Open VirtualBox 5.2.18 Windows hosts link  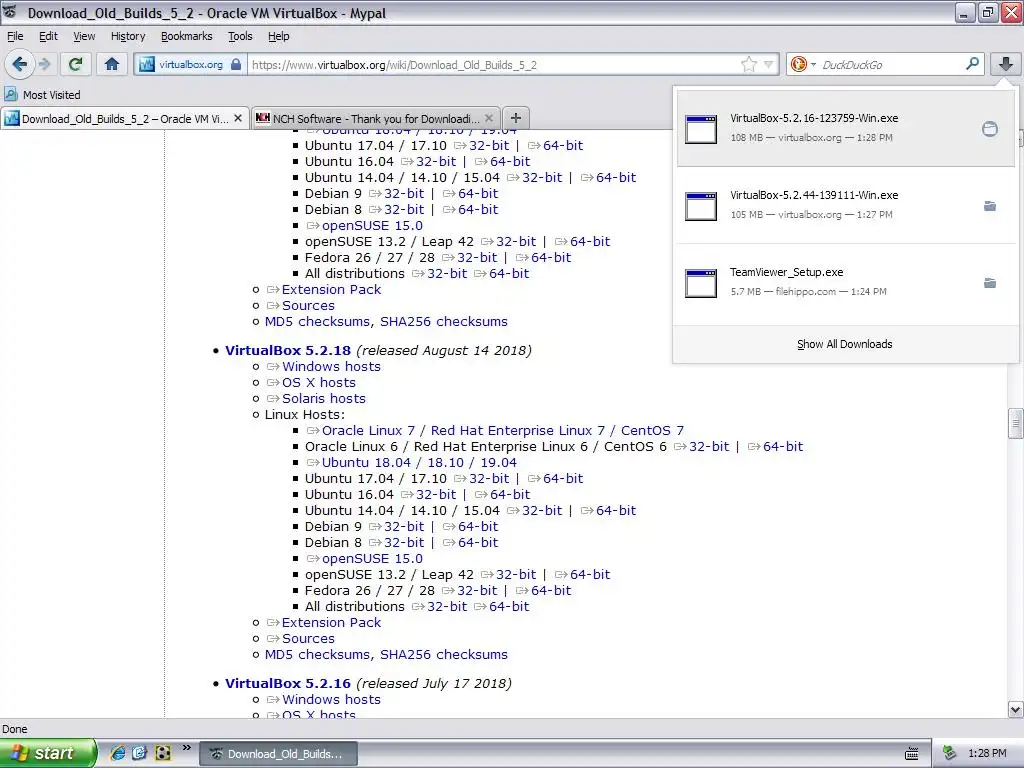[x=331, y=366]
